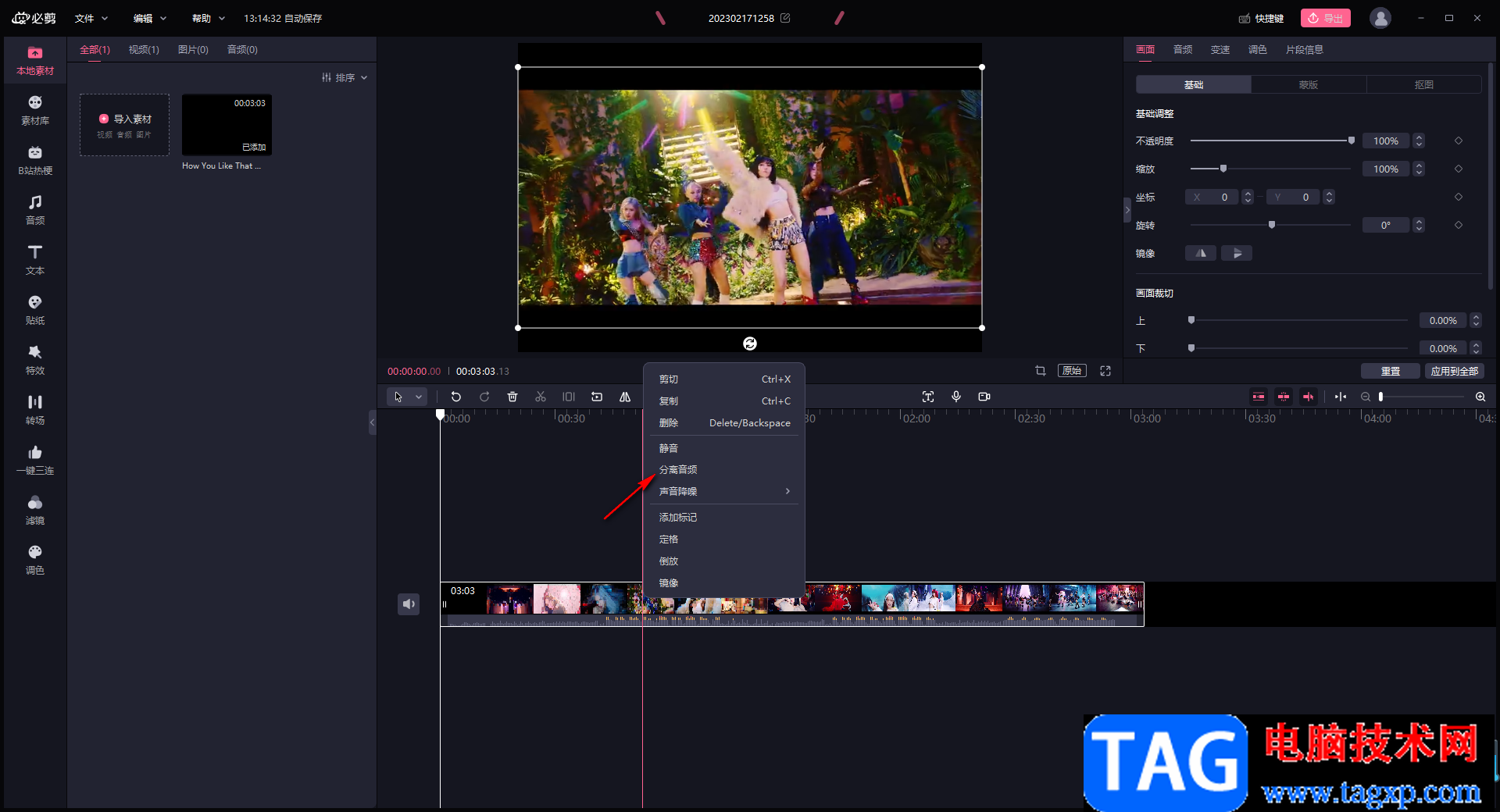This screenshot has width=1500, height=812.
Task: Click the microphone record voiceover icon
Action: (956, 397)
